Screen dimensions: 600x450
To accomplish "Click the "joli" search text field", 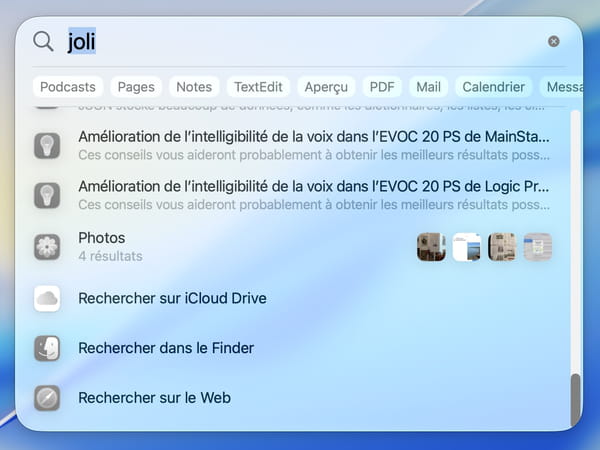I will (x=300, y=42).
